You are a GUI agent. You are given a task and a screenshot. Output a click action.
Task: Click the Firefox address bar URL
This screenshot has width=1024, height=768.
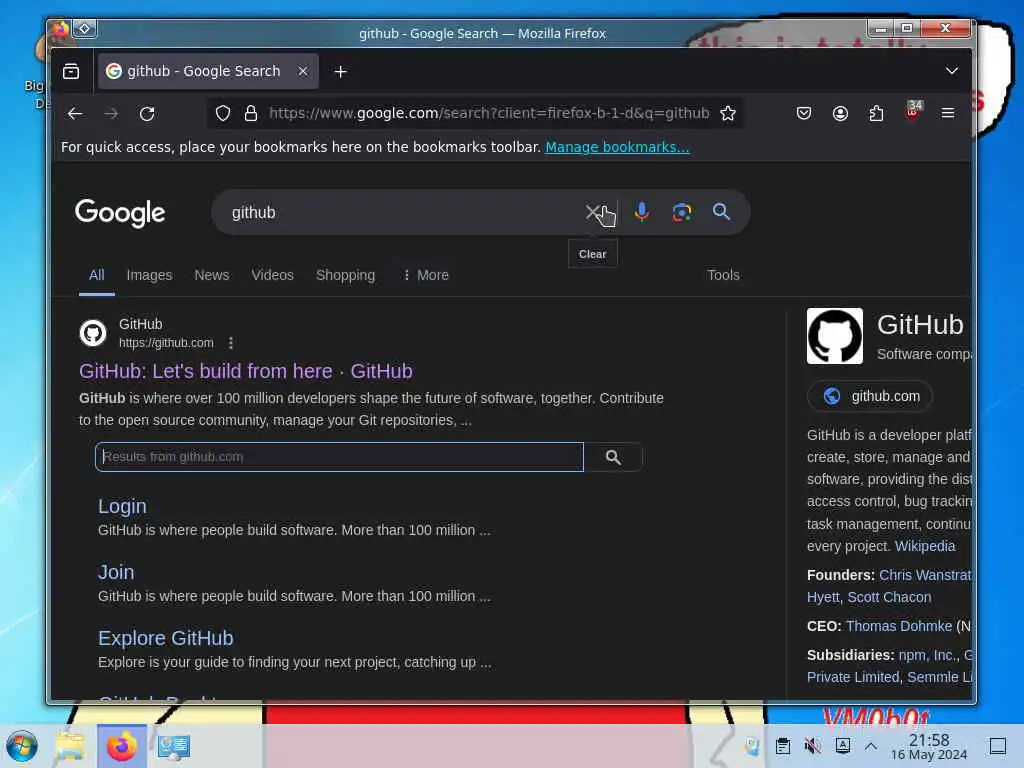[x=489, y=114]
